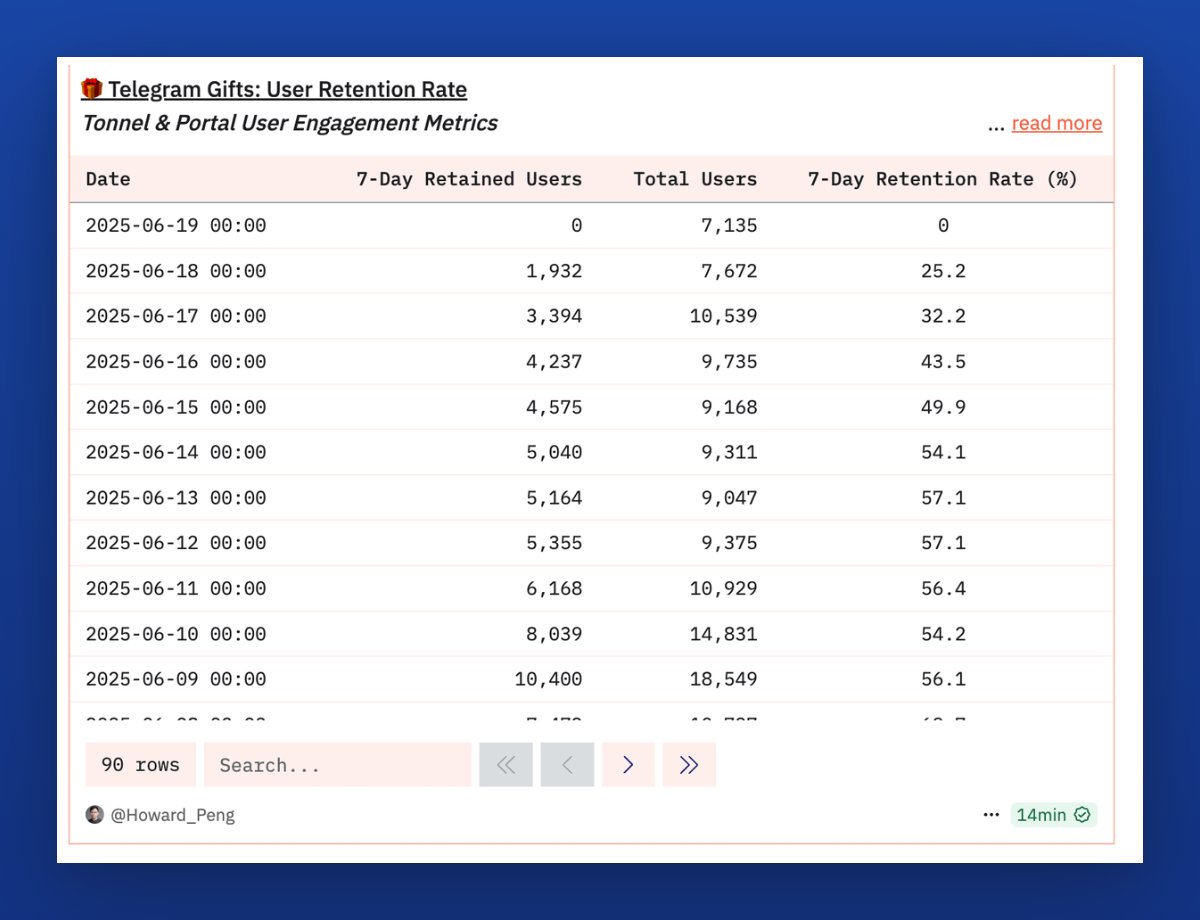Click total users value 9,047
The width and height of the screenshot is (1200, 920).
coord(730,498)
